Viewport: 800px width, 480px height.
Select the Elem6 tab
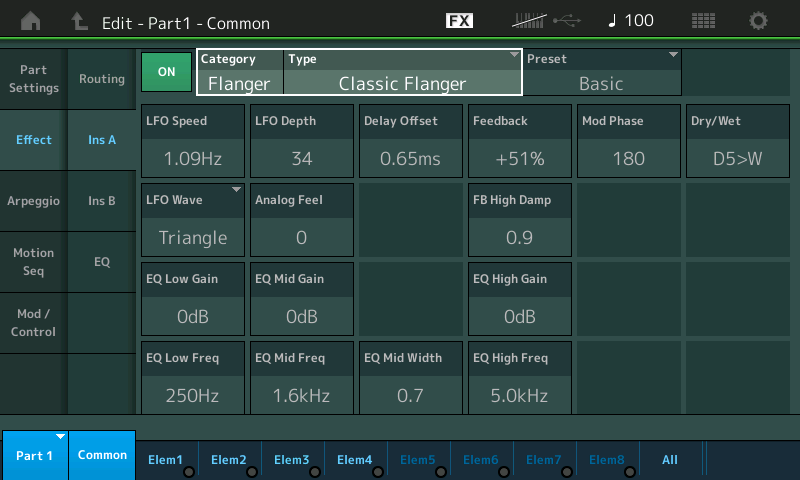point(482,460)
